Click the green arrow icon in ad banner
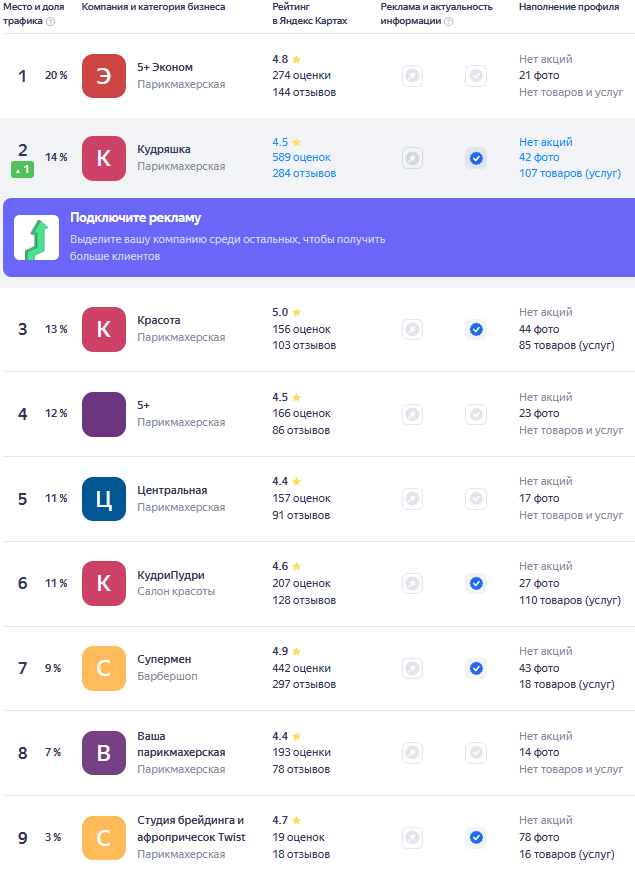The width and height of the screenshot is (635, 875). [36, 238]
